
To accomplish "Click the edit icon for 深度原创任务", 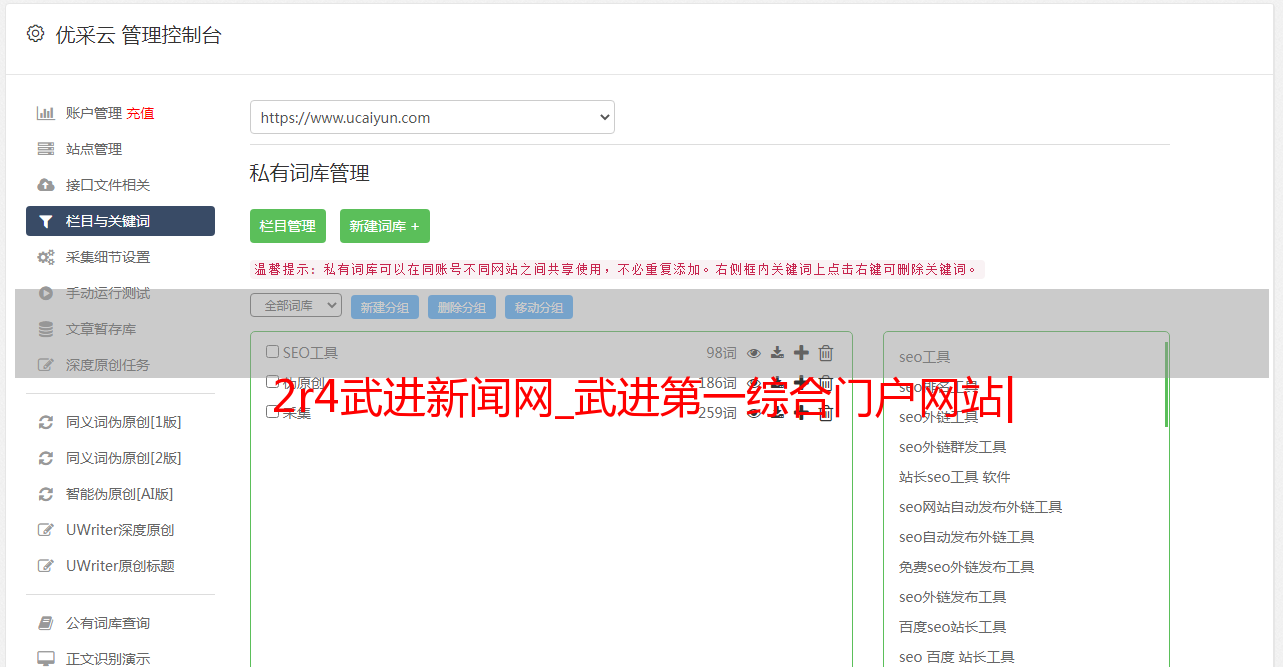I will [45, 365].
